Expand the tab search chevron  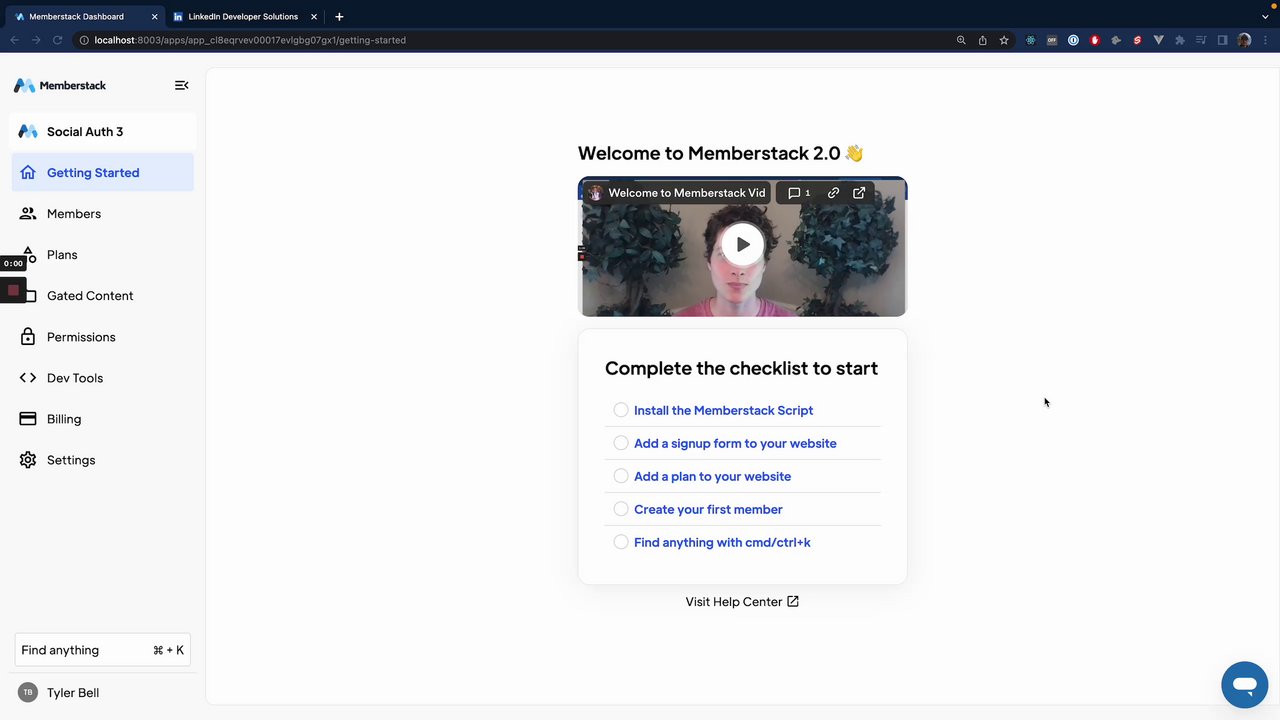coord(1265,17)
